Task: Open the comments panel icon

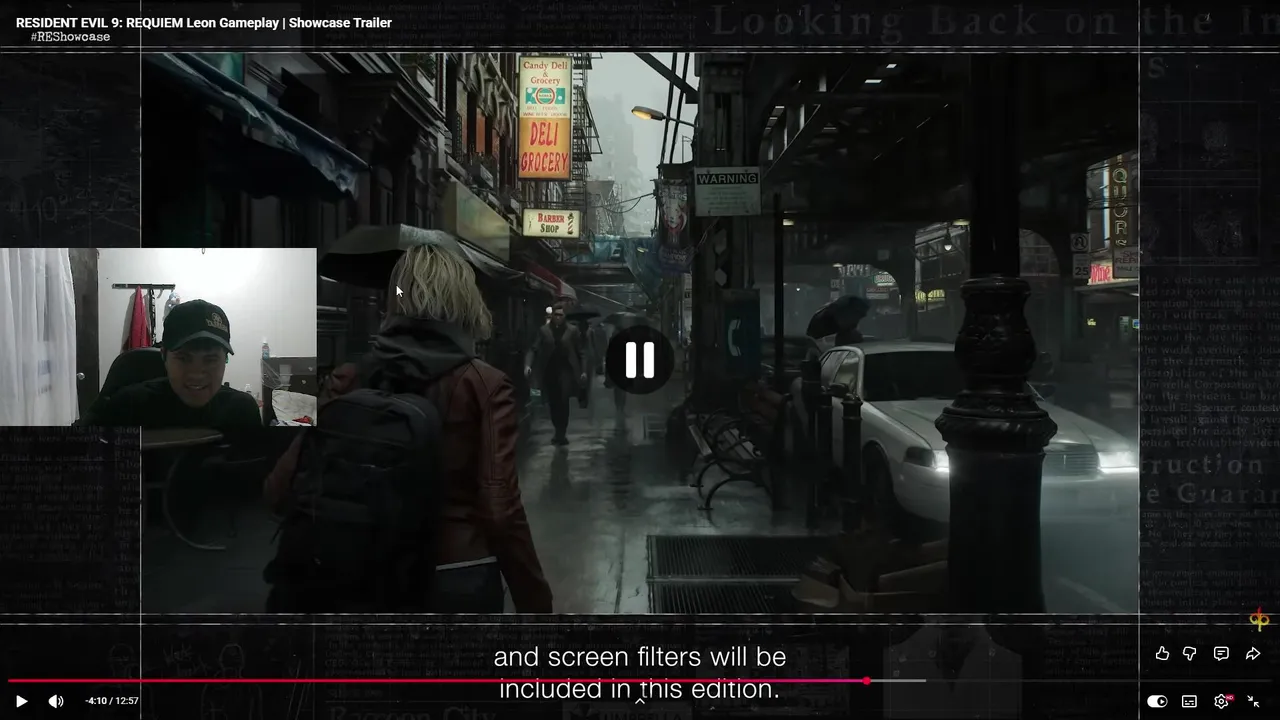Action: (x=1221, y=654)
